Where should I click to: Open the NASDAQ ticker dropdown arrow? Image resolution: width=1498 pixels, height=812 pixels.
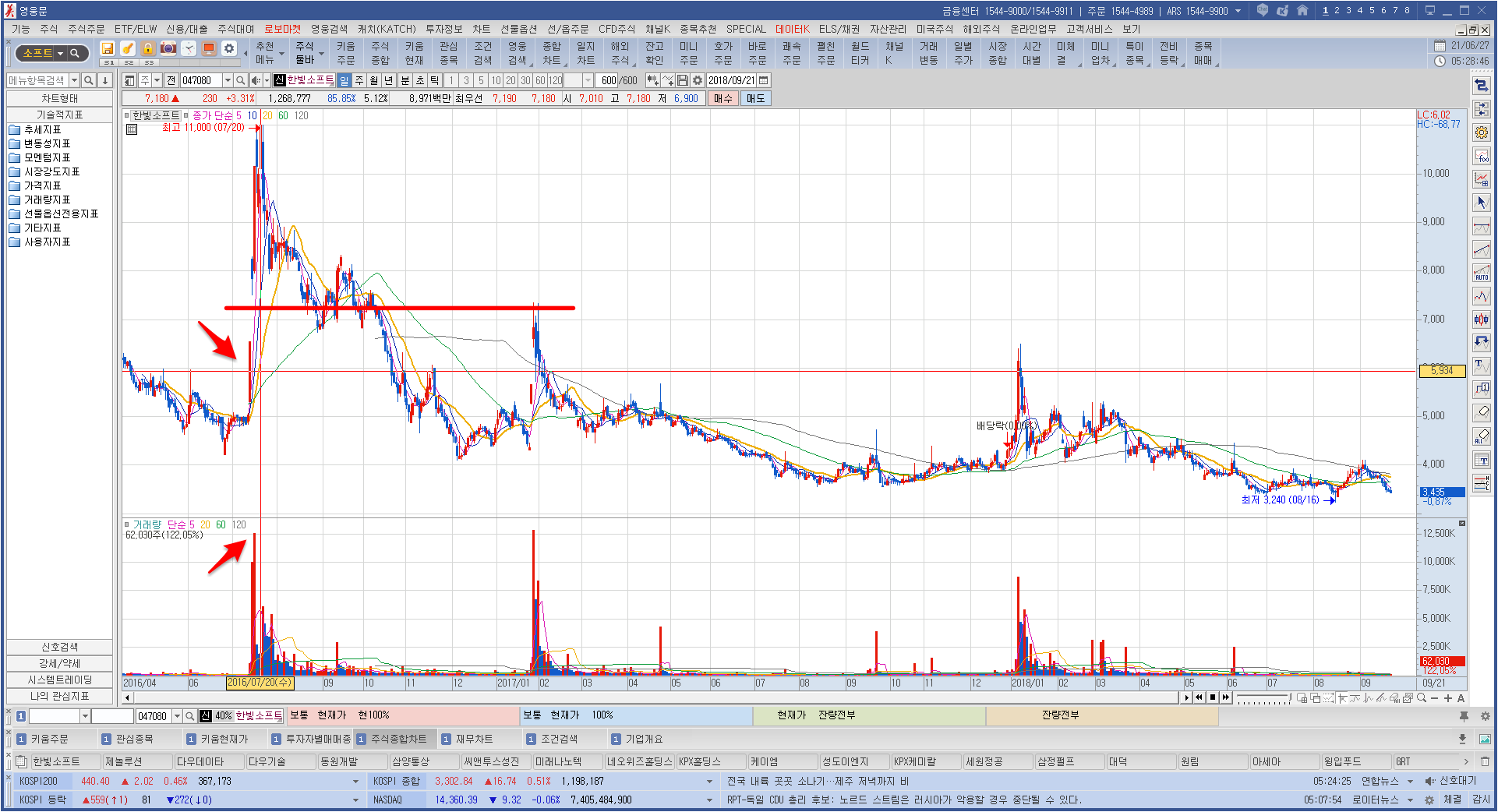(x=709, y=800)
